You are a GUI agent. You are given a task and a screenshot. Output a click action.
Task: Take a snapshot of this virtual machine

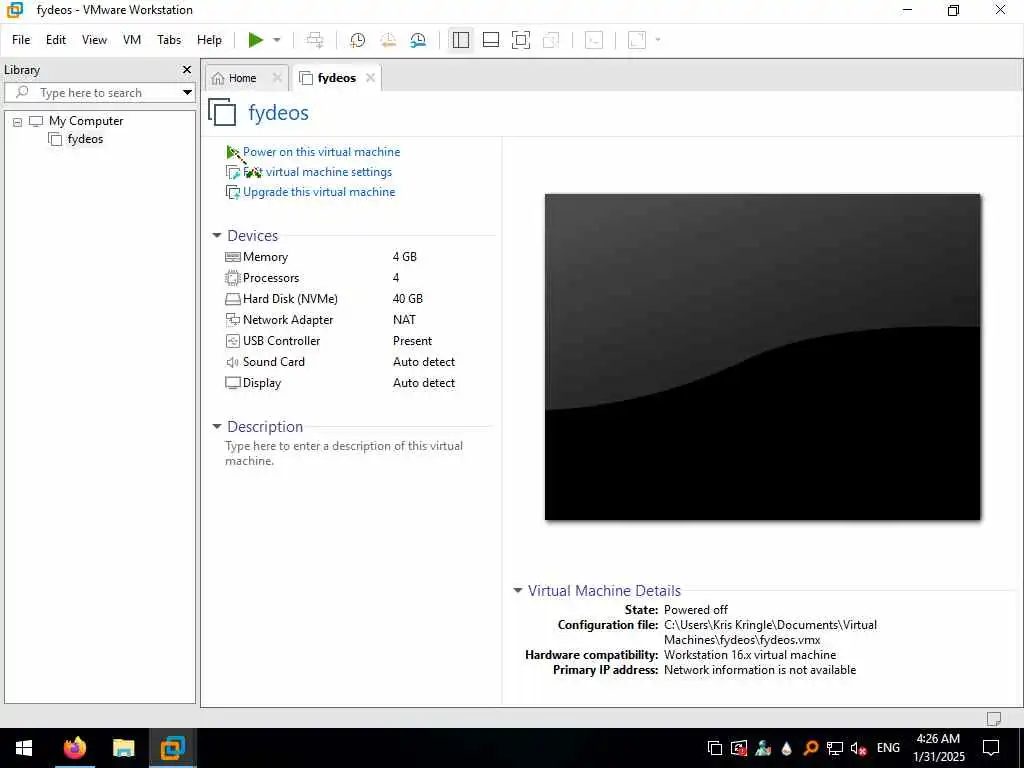tap(357, 40)
